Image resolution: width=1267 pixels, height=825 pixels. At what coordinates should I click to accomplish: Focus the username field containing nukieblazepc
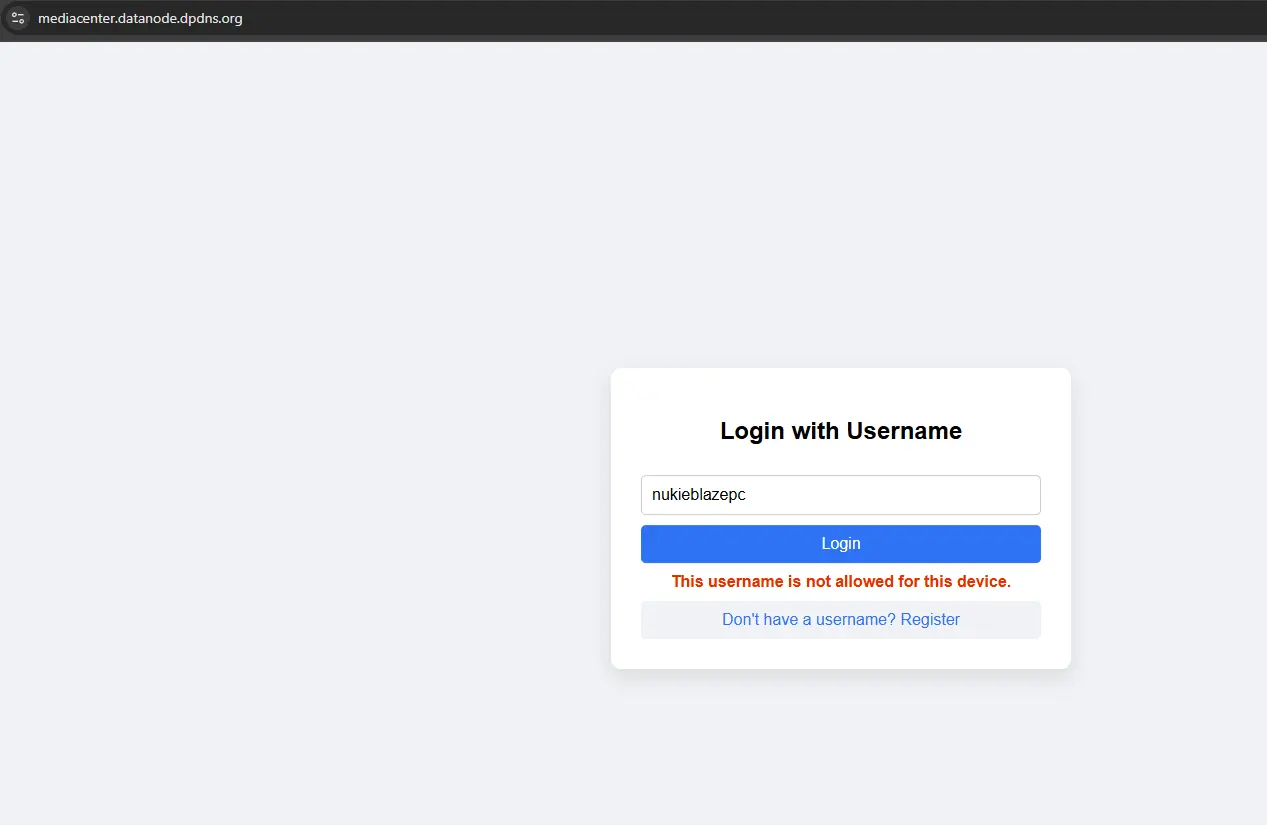[841, 495]
